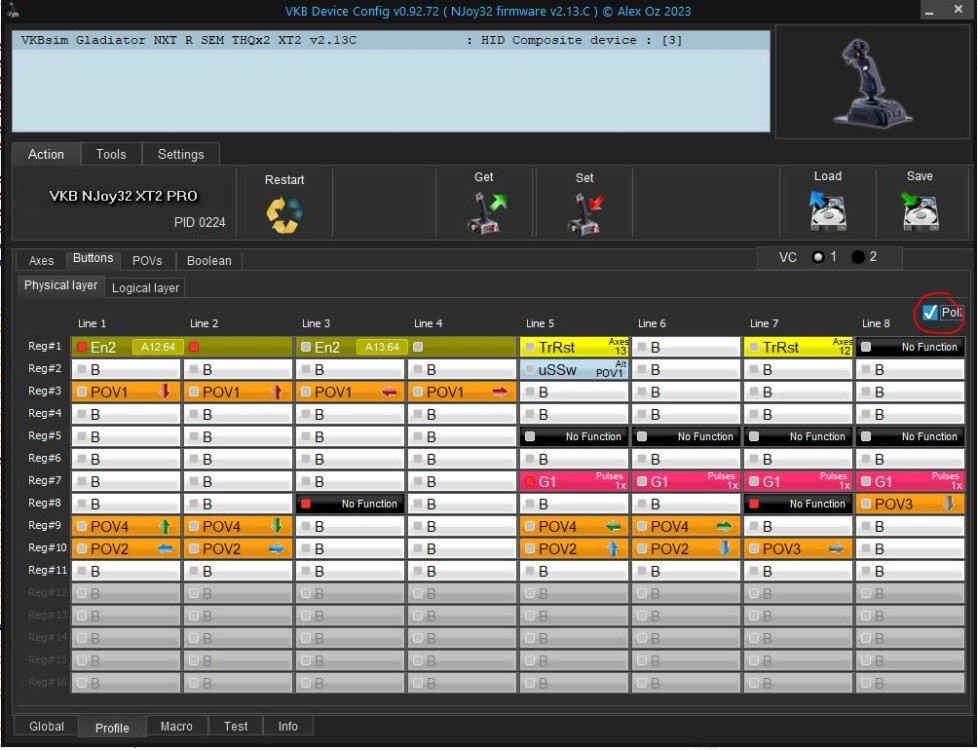Click G1 Pulses cell in Reg#7 Line 8
Screen dimensions: 978x750
910,481
